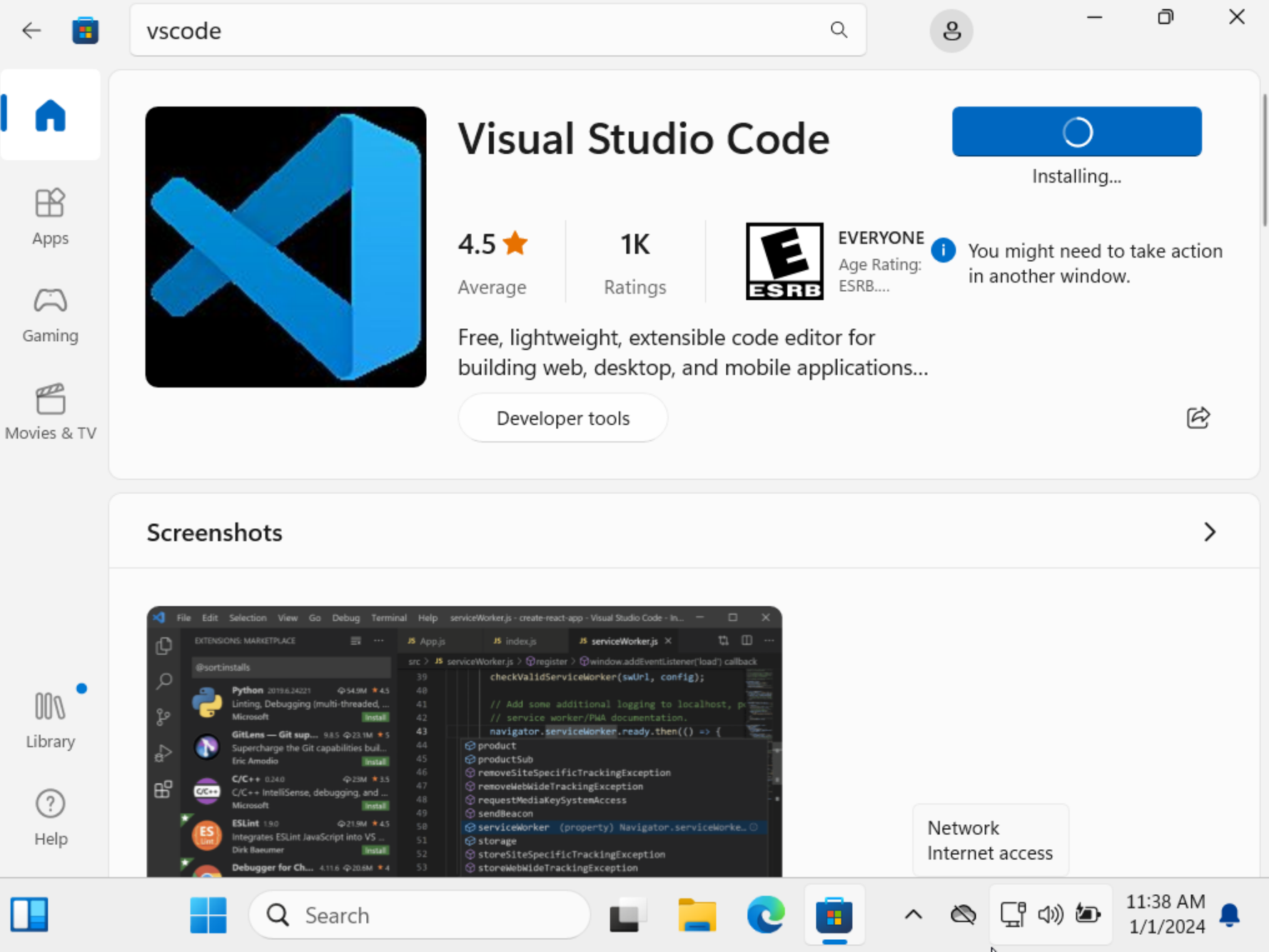Click the orange rating star
1269x952 pixels.
coord(515,243)
